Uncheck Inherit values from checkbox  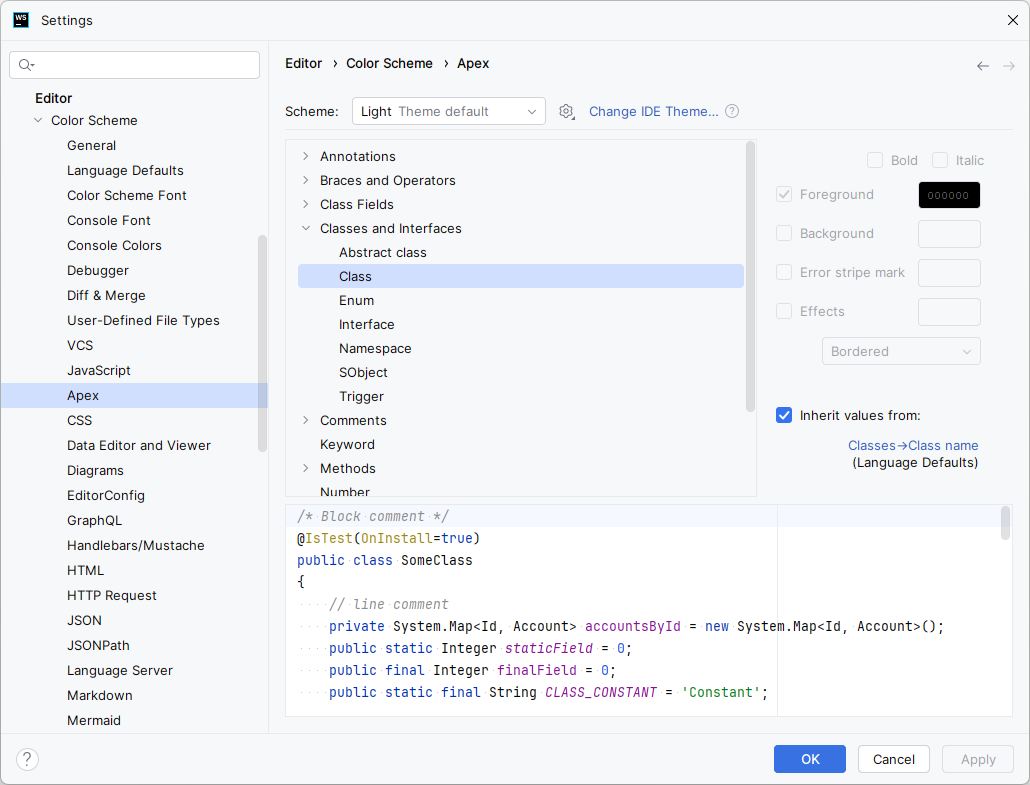click(784, 415)
